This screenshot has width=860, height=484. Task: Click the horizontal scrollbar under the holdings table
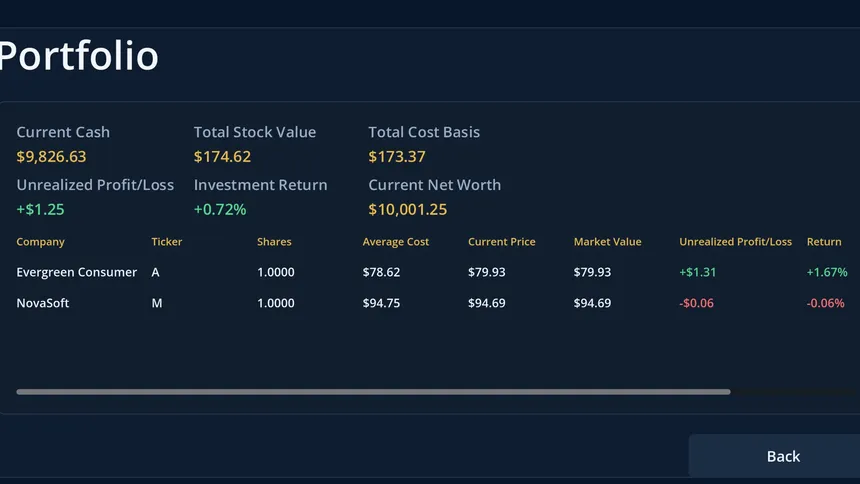(x=374, y=392)
